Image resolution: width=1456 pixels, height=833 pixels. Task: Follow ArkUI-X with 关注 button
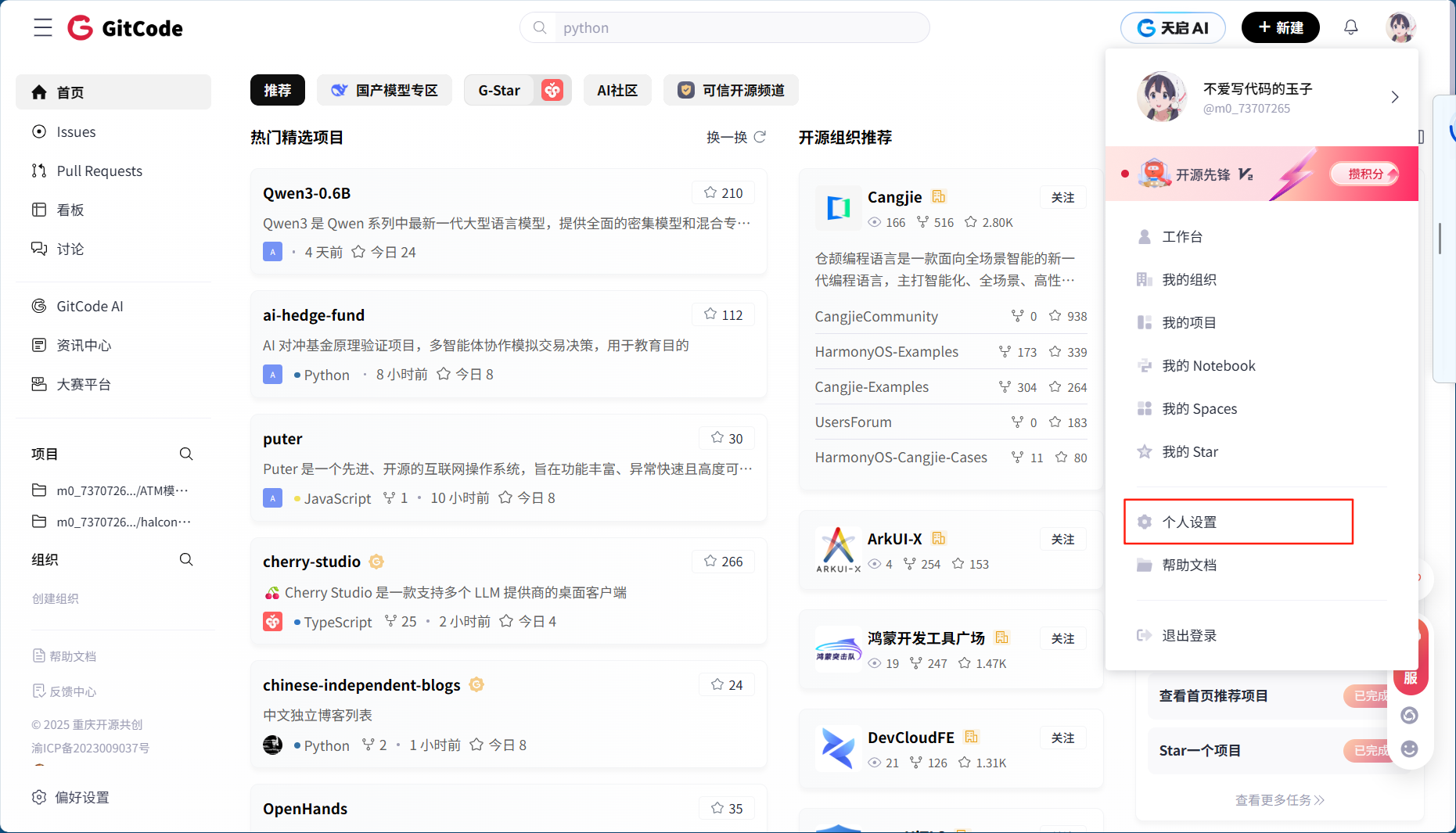click(1062, 539)
